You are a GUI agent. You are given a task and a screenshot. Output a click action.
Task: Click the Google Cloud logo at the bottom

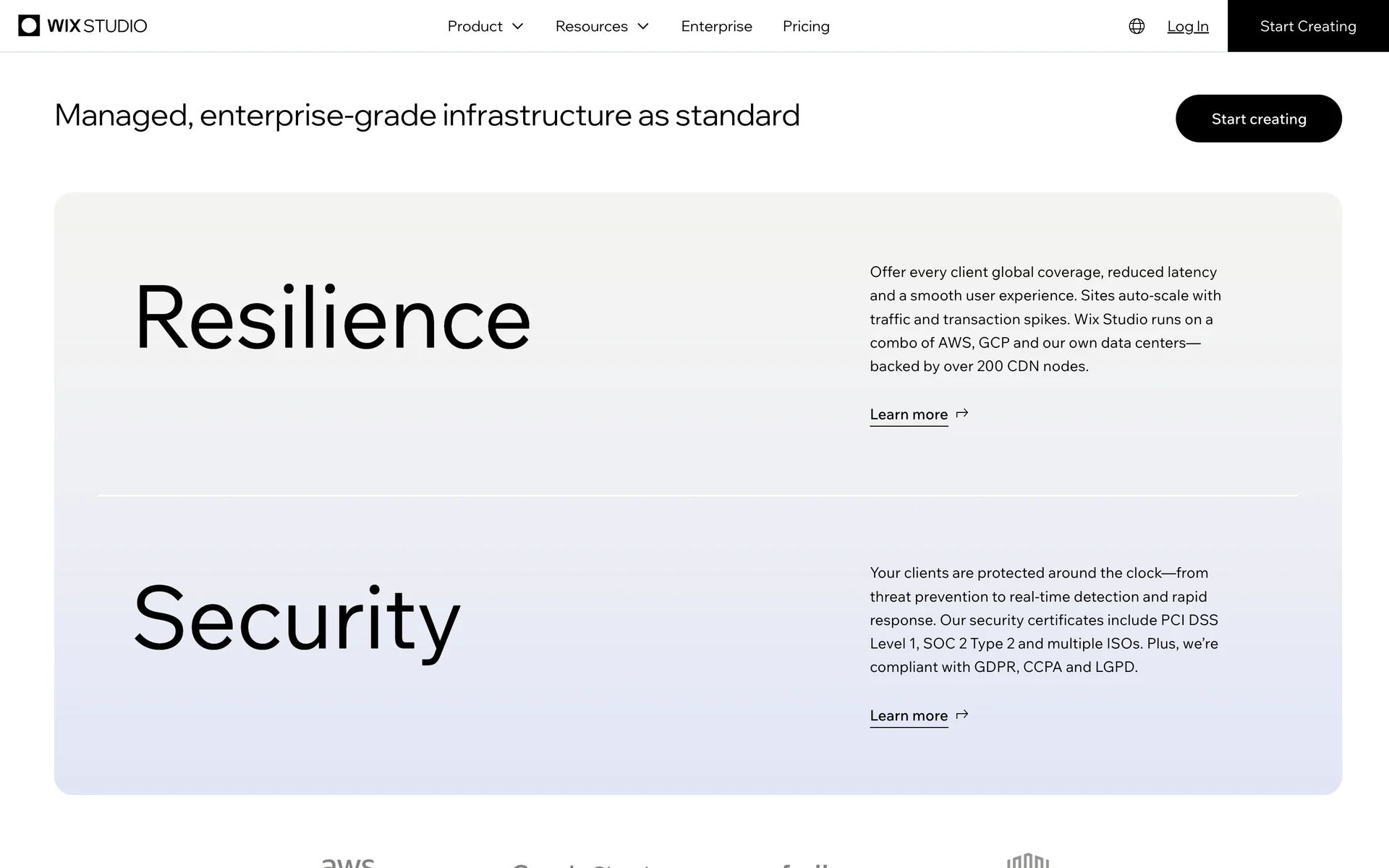[x=581, y=864]
